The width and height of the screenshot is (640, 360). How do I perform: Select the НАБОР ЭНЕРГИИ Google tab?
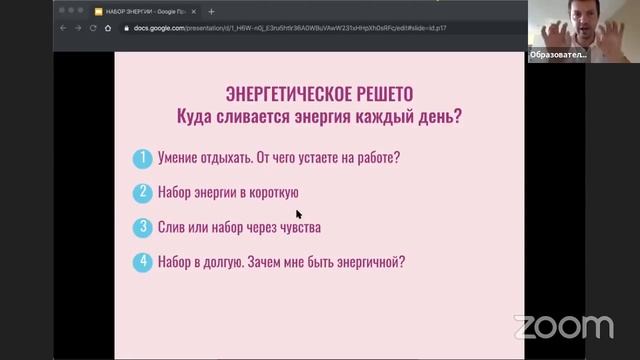pyautogui.click(x=146, y=12)
